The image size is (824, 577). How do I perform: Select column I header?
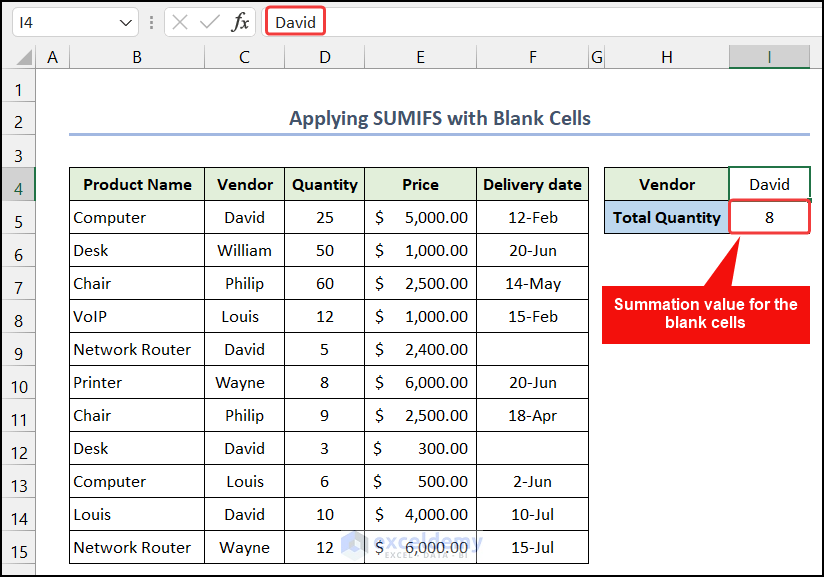(769, 58)
